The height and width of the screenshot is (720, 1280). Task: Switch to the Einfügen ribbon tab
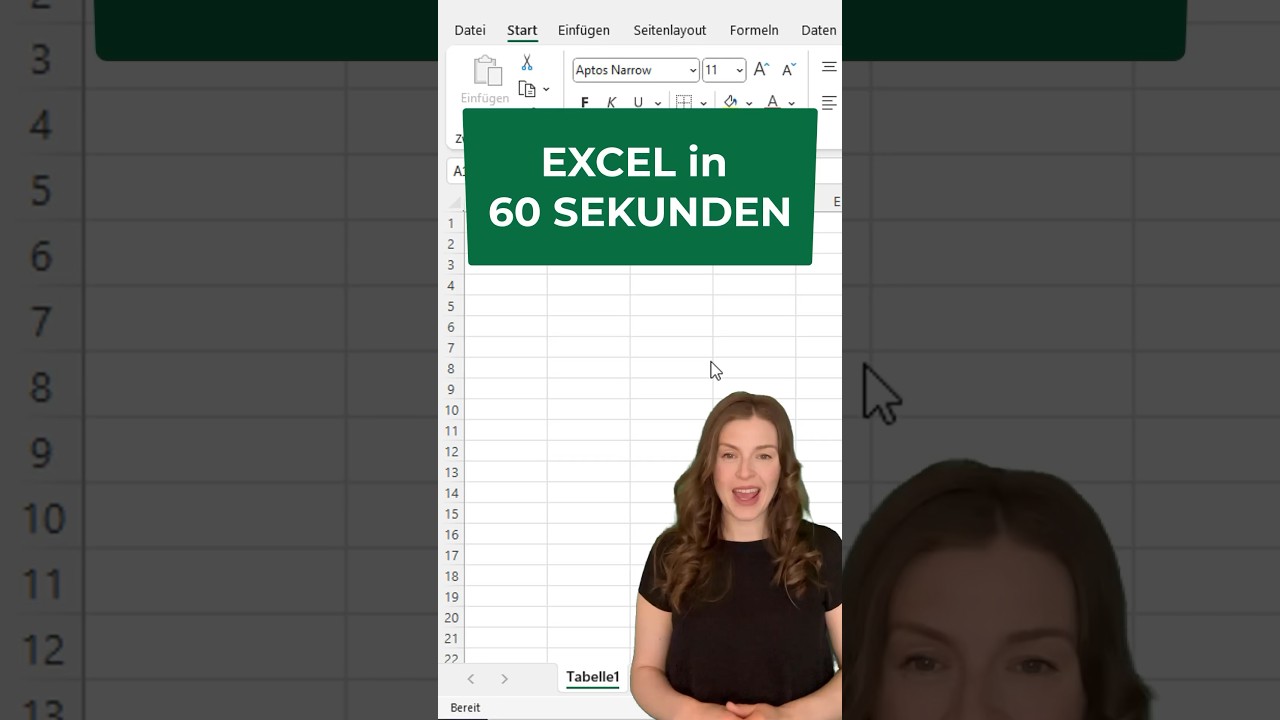point(584,30)
